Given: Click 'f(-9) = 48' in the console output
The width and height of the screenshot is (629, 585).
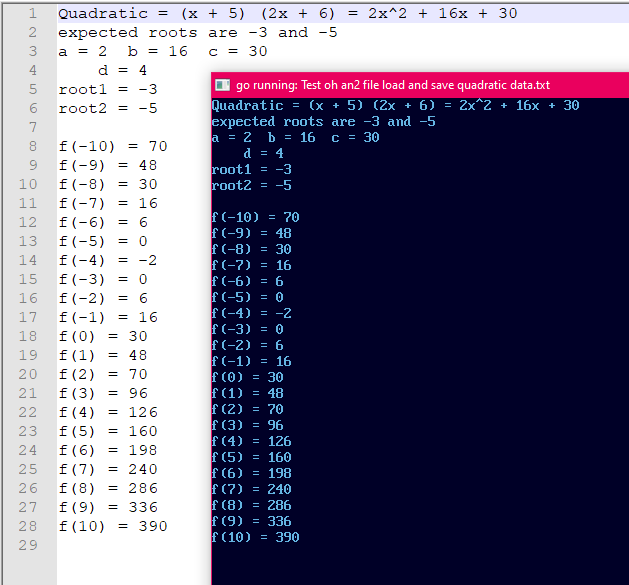Looking at the screenshot, I should click(252, 234).
